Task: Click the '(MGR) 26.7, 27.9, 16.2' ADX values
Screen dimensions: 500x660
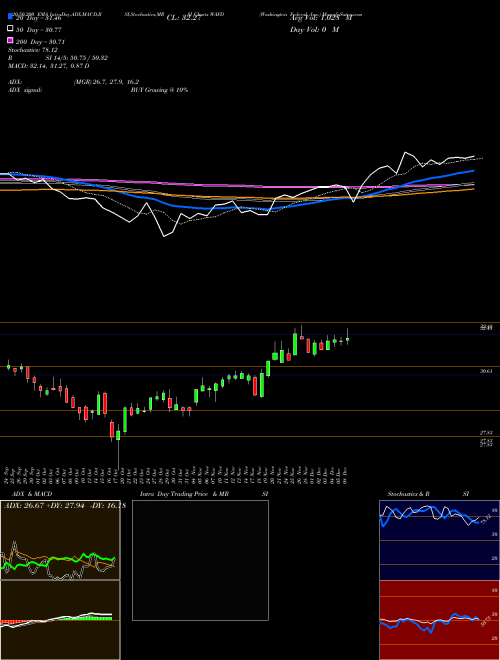Action: (106, 82)
